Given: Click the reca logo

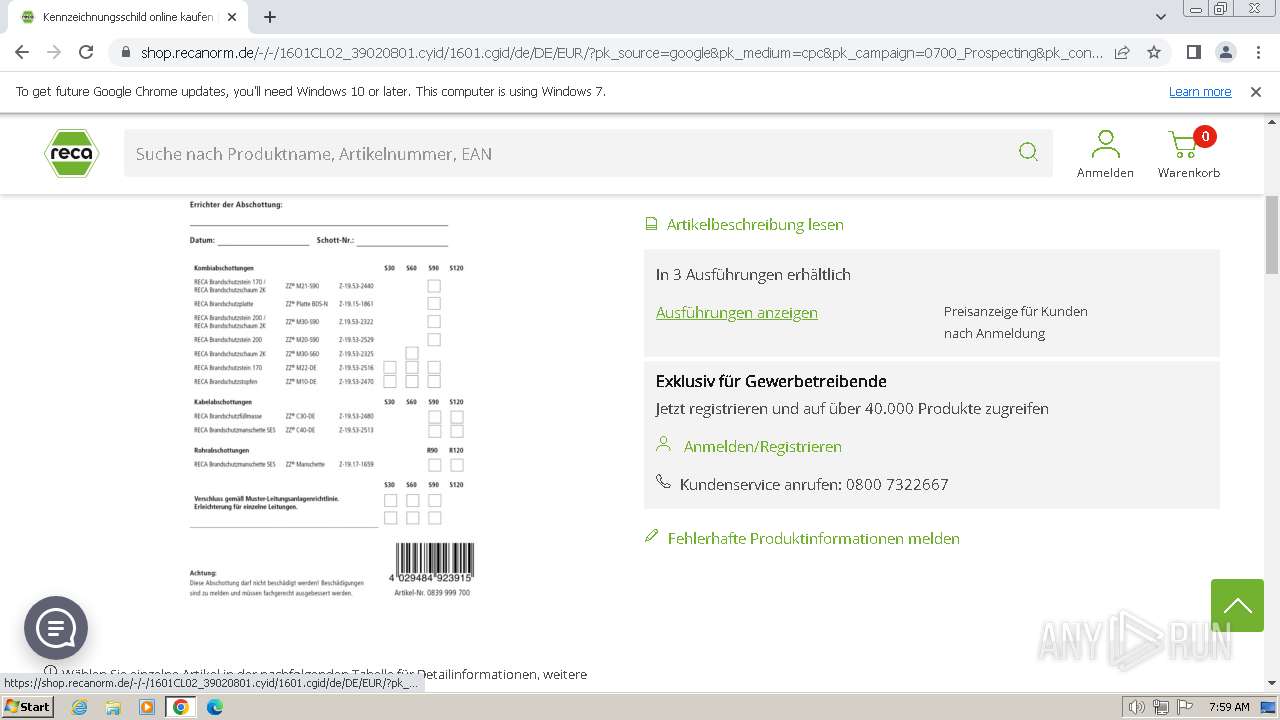Looking at the screenshot, I should point(71,153).
